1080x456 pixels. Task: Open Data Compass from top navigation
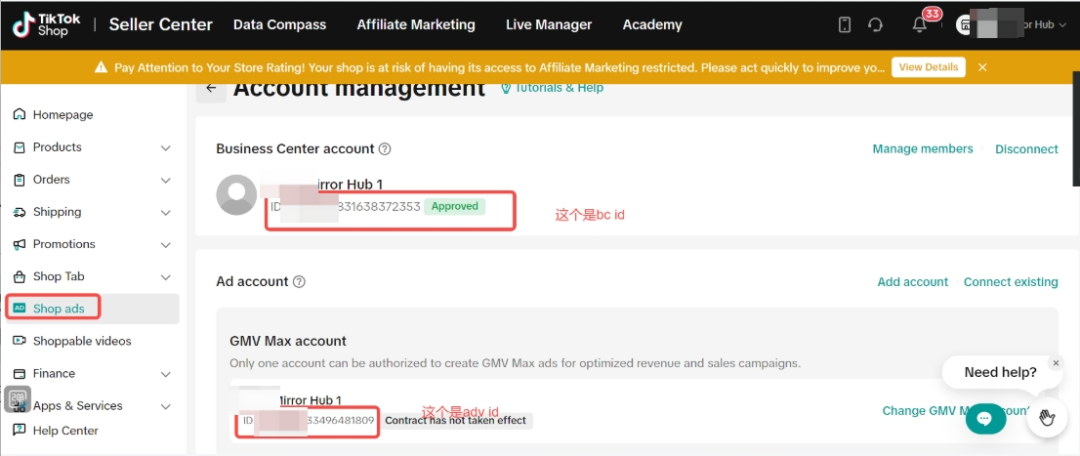(280, 25)
